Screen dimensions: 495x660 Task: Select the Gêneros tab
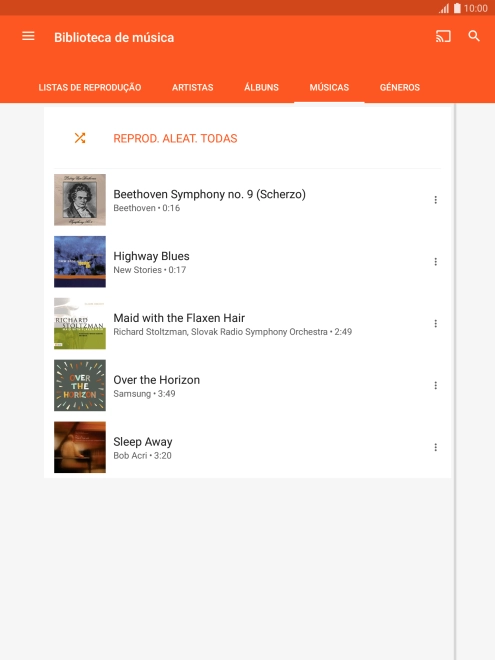click(399, 88)
